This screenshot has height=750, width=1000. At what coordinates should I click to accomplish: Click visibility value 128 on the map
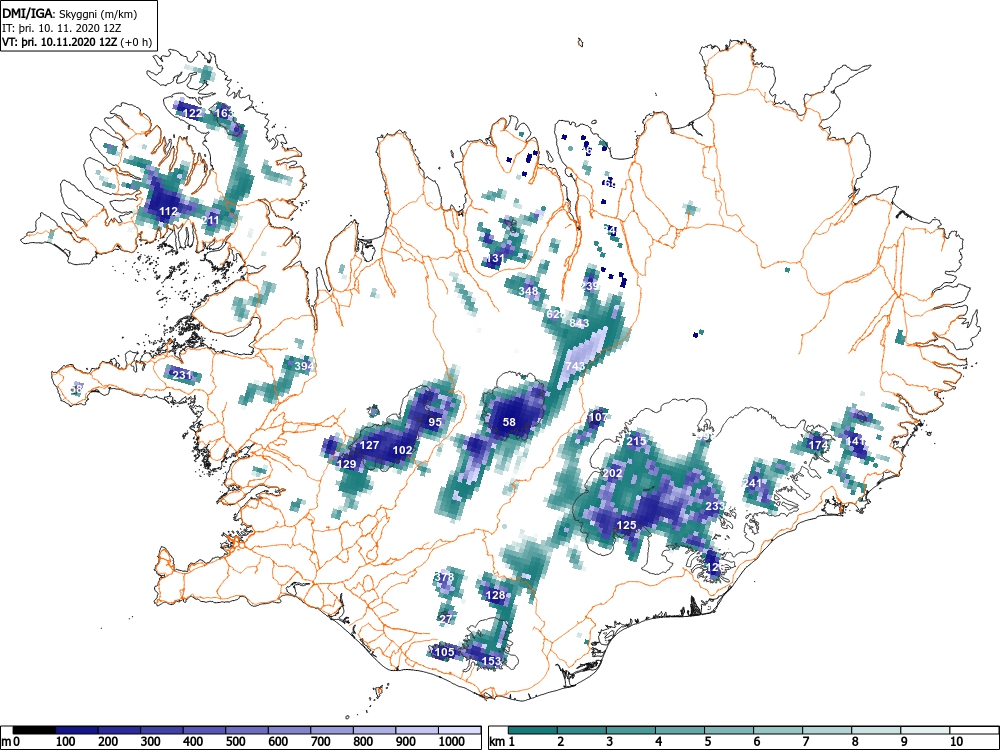pos(496,596)
